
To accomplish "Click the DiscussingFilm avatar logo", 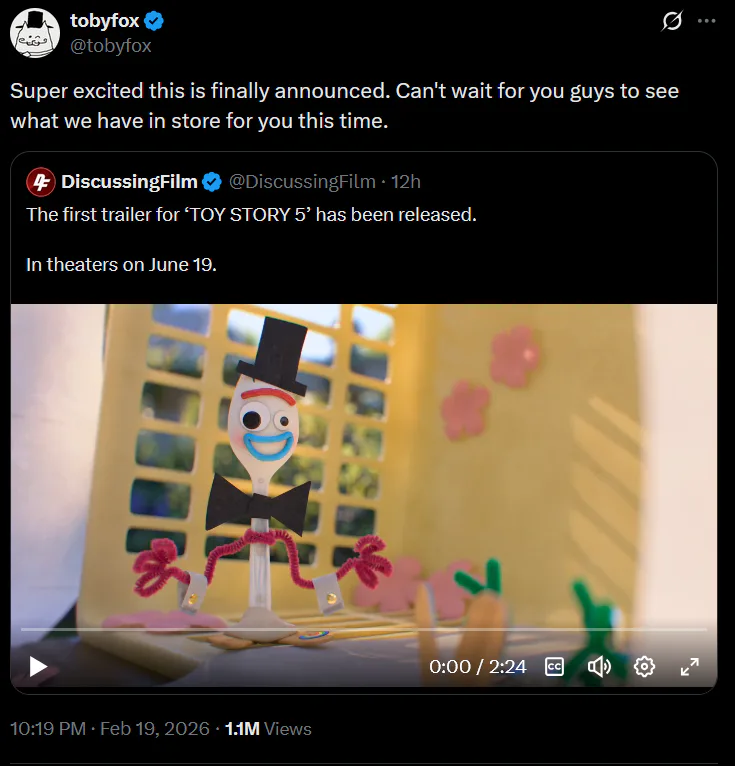I will [x=40, y=182].
